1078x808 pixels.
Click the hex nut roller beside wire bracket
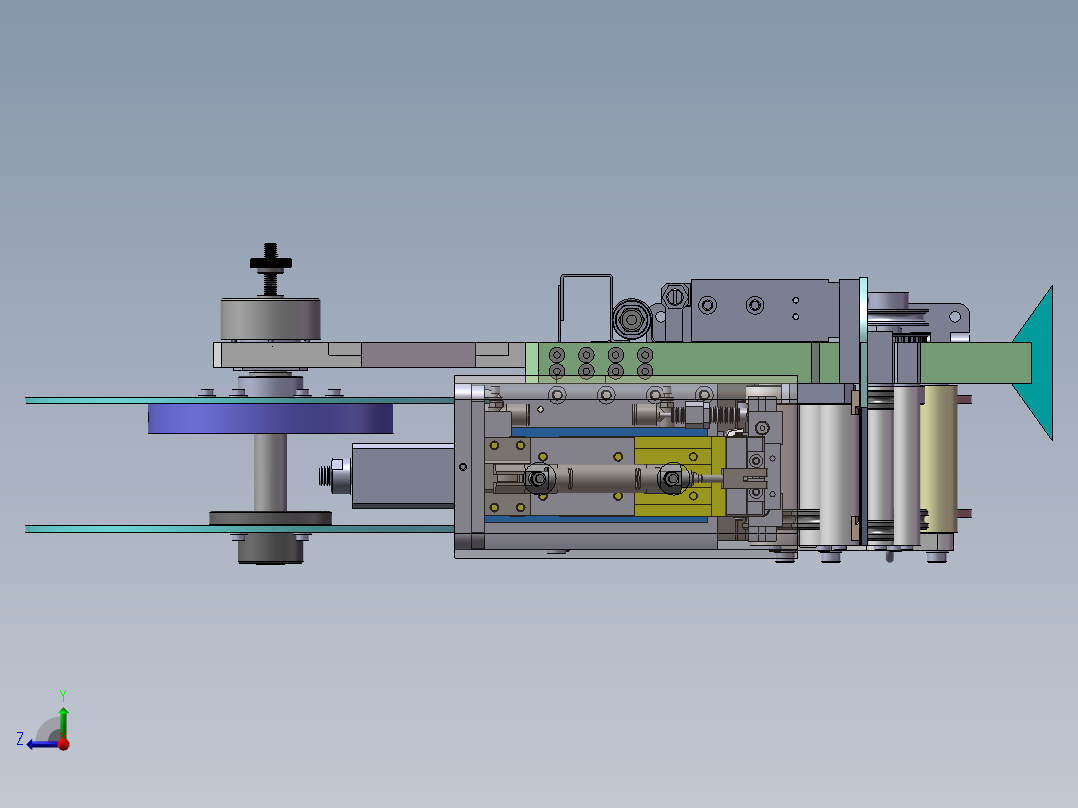(x=631, y=319)
